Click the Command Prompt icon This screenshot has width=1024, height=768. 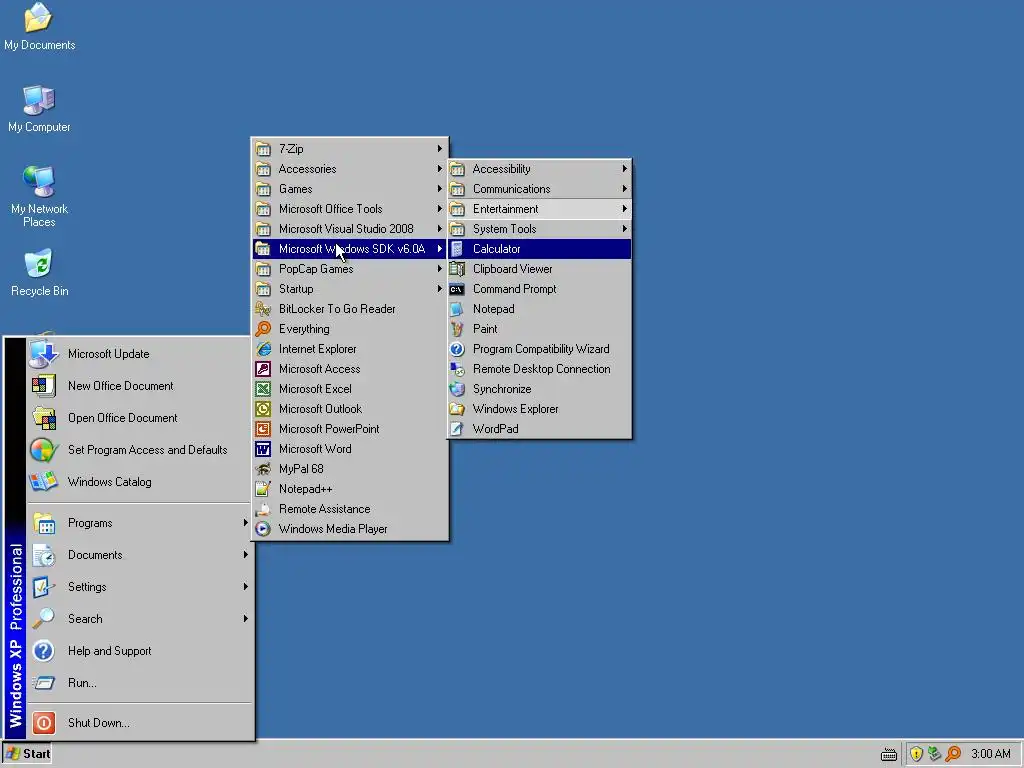(457, 289)
